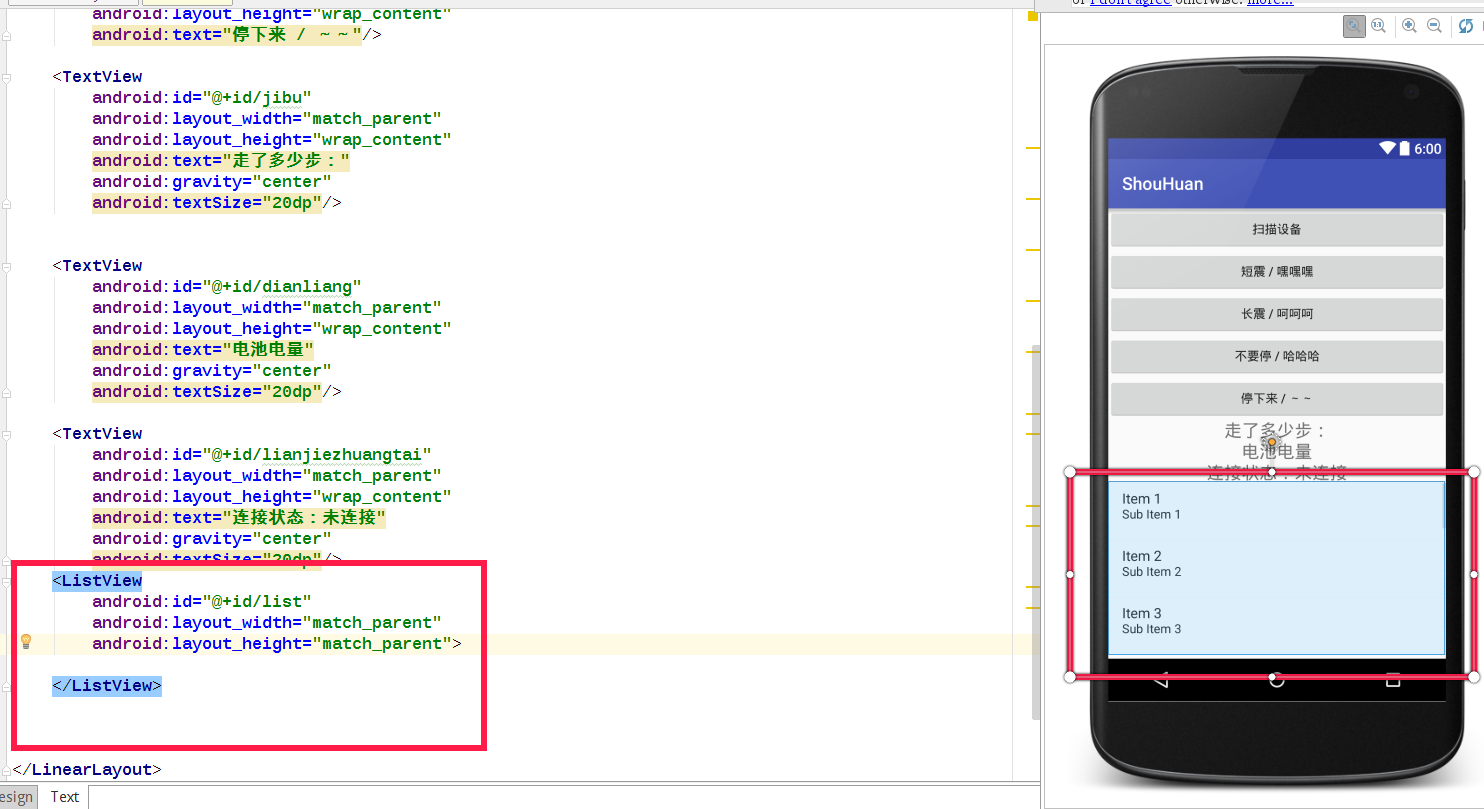Screen dimensions: 1484x809
Task: Click the 扫描设备 button in preview
Action: coord(1277,229)
